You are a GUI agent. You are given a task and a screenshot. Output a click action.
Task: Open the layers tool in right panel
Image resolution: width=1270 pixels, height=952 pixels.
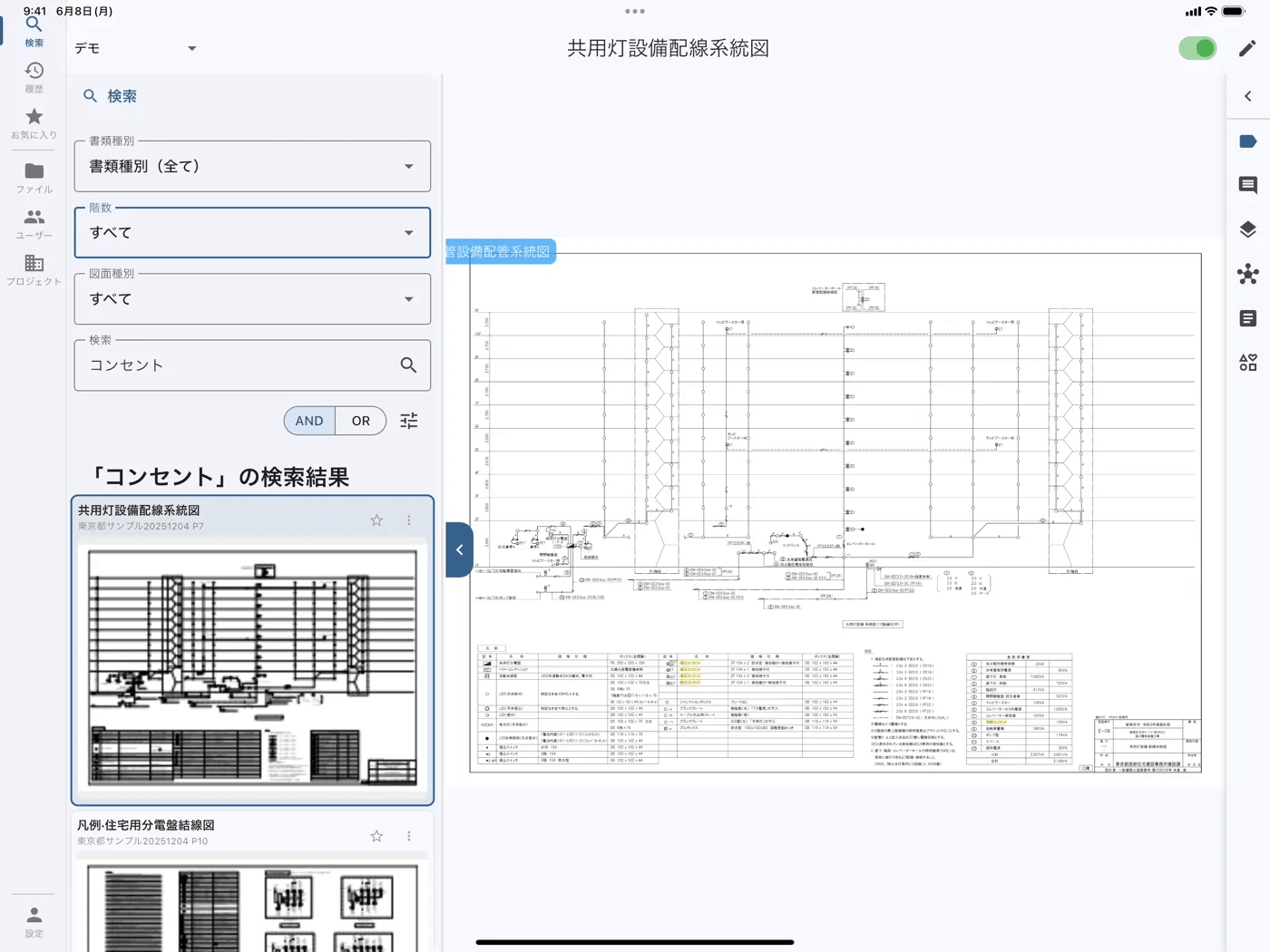[x=1248, y=229]
